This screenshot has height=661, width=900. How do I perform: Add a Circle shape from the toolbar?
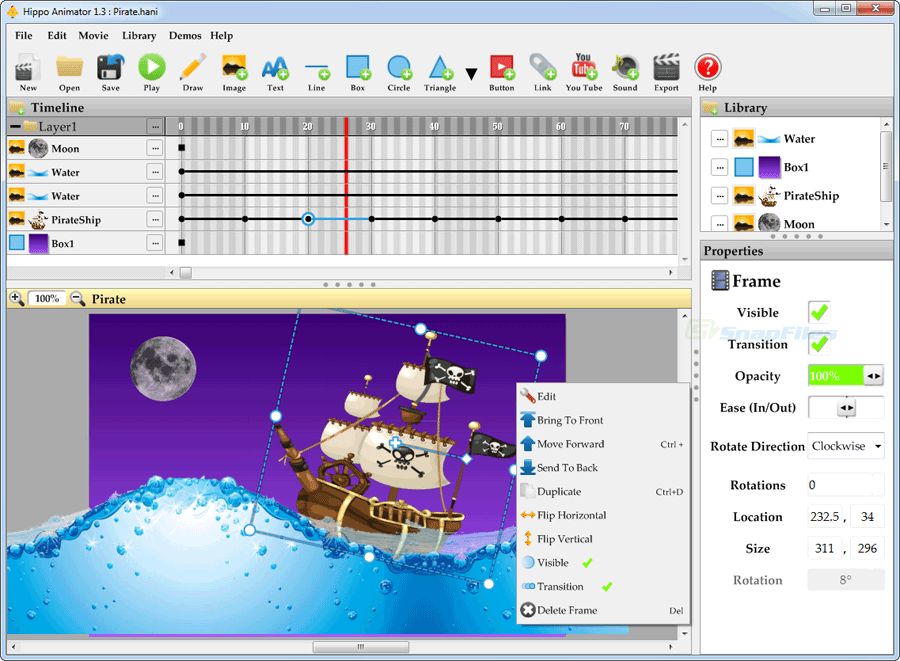pos(399,68)
